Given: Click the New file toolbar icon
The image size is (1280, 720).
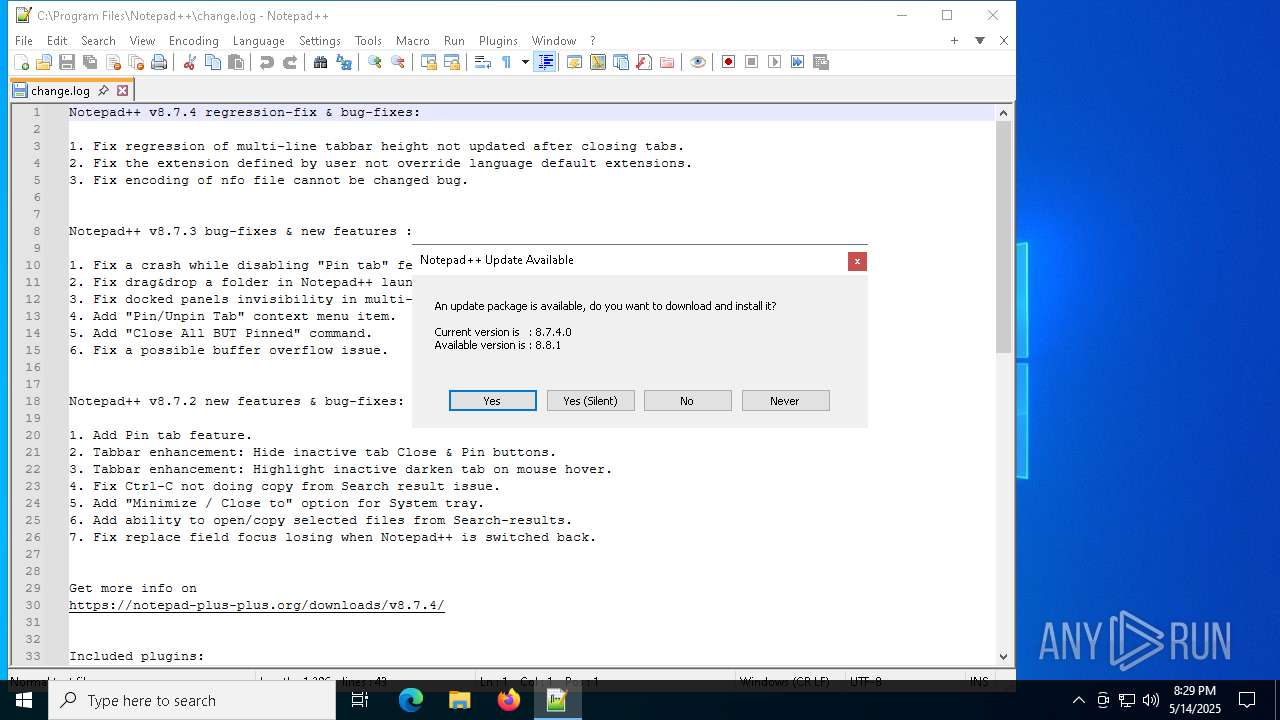Looking at the screenshot, I should pos(21,62).
